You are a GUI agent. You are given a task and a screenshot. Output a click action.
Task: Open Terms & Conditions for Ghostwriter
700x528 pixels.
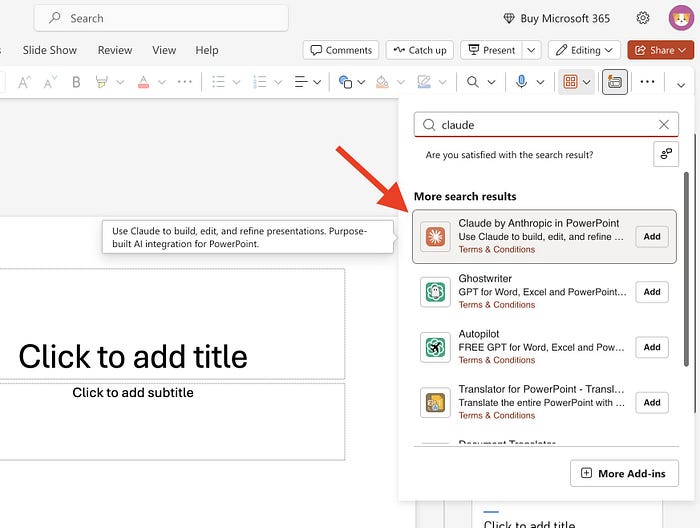point(496,305)
